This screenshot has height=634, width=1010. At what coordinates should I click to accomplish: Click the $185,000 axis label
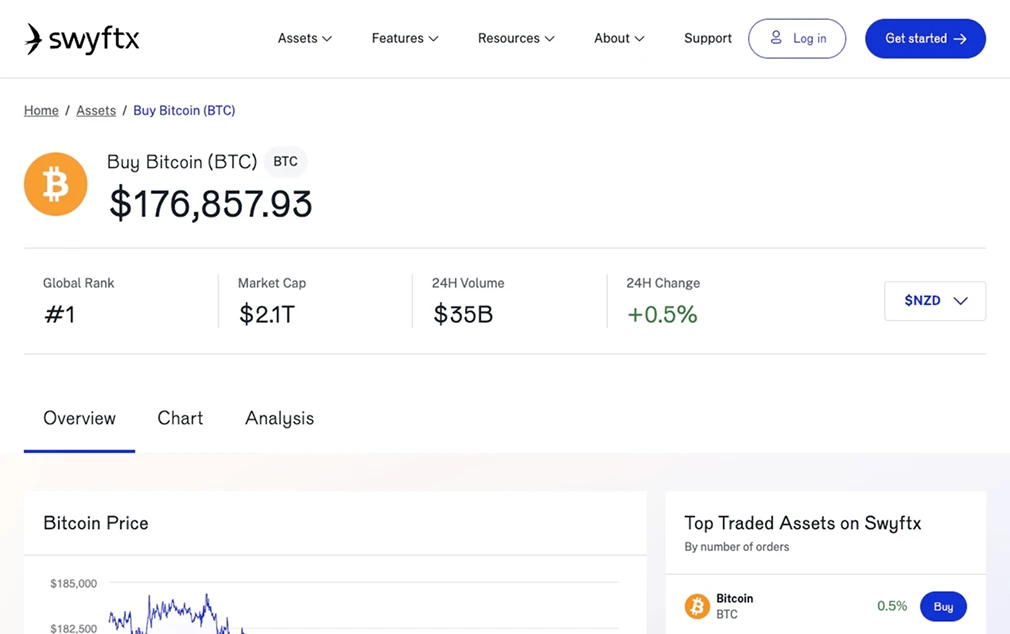point(73,584)
